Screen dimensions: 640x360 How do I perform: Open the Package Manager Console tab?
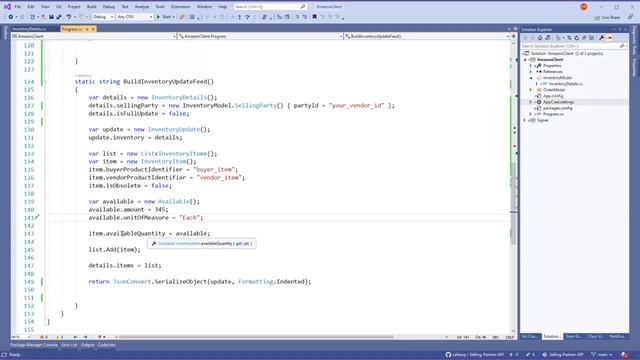(34, 345)
